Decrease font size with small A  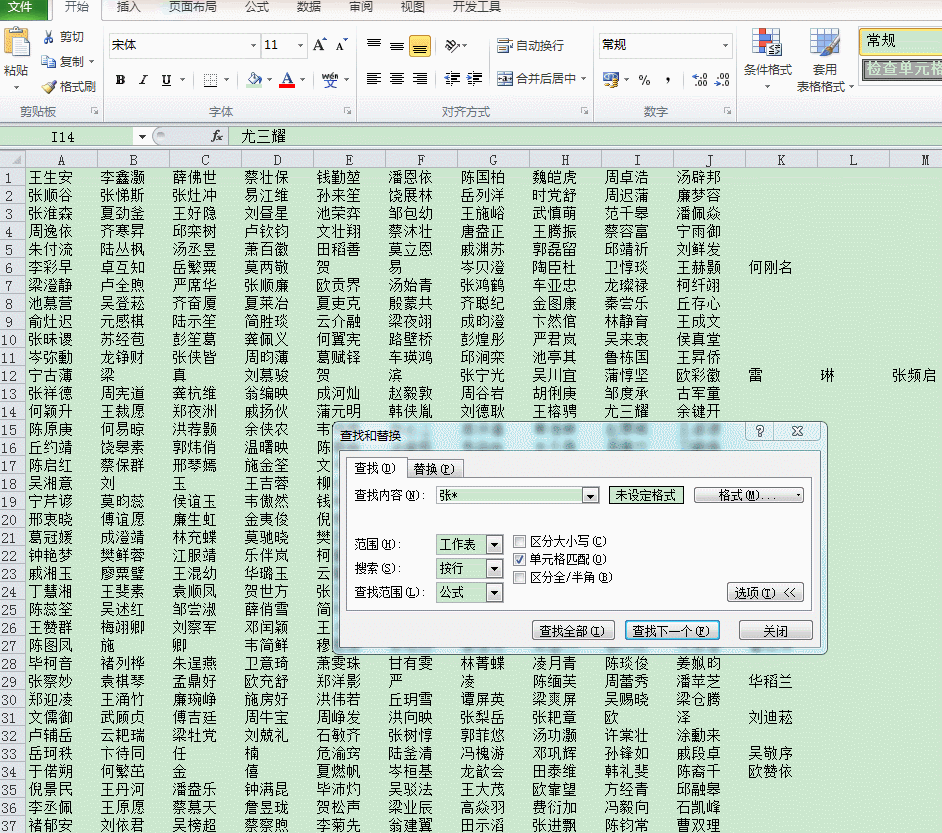[341, 45]
